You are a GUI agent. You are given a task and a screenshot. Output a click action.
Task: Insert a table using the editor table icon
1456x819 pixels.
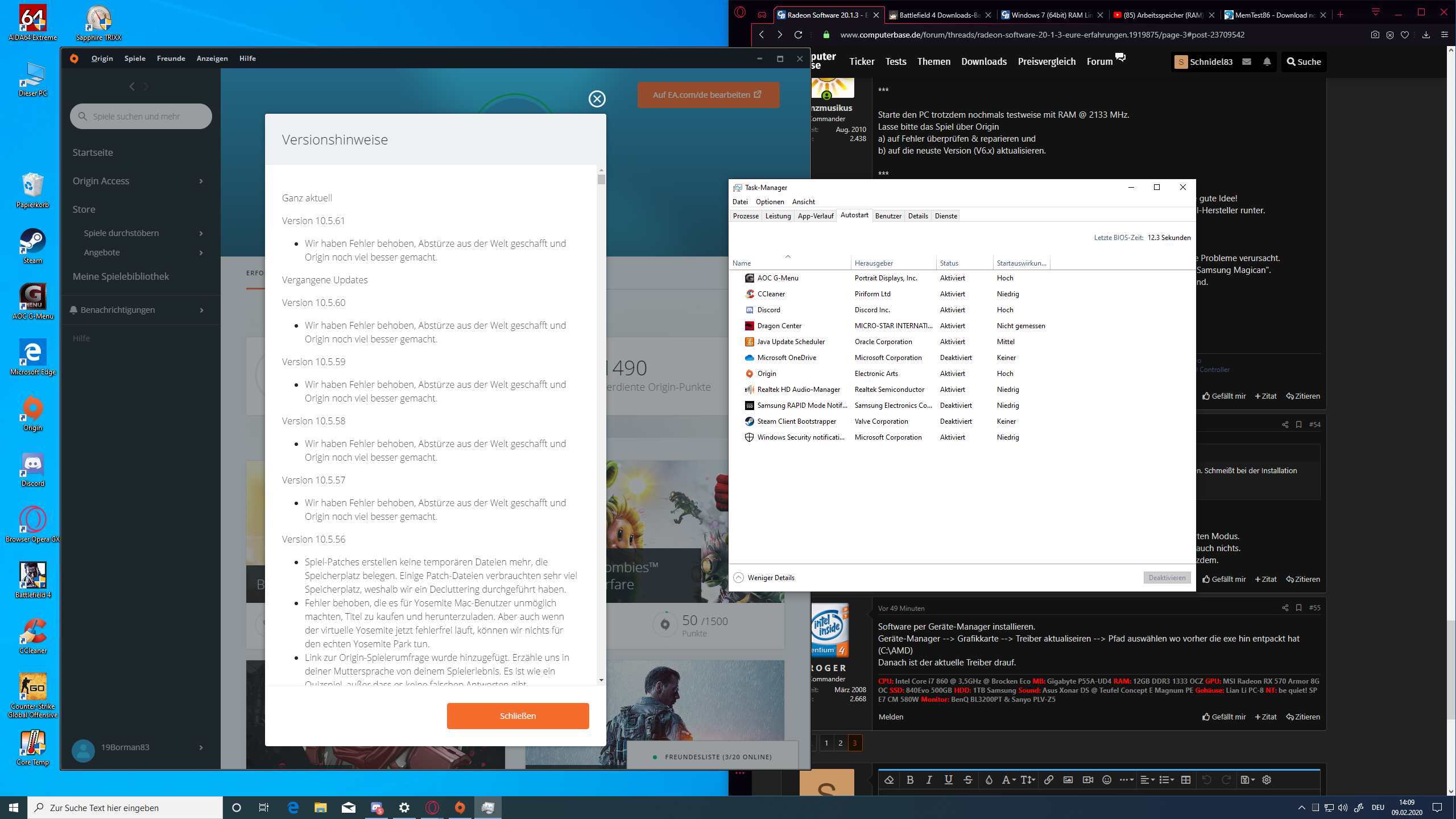(1186, 780)
